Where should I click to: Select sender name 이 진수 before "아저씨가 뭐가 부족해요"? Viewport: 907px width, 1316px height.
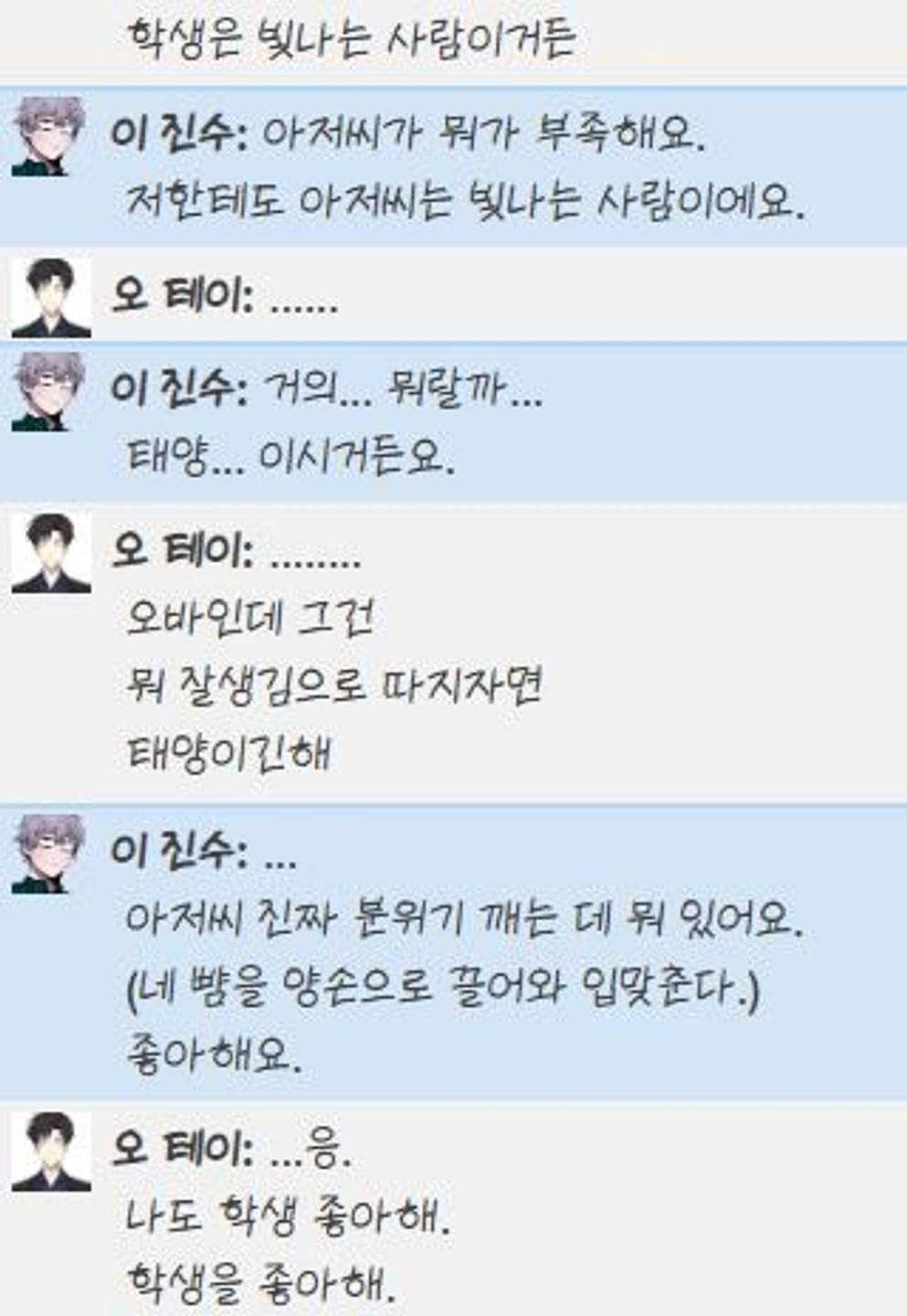tap(178, 134)
